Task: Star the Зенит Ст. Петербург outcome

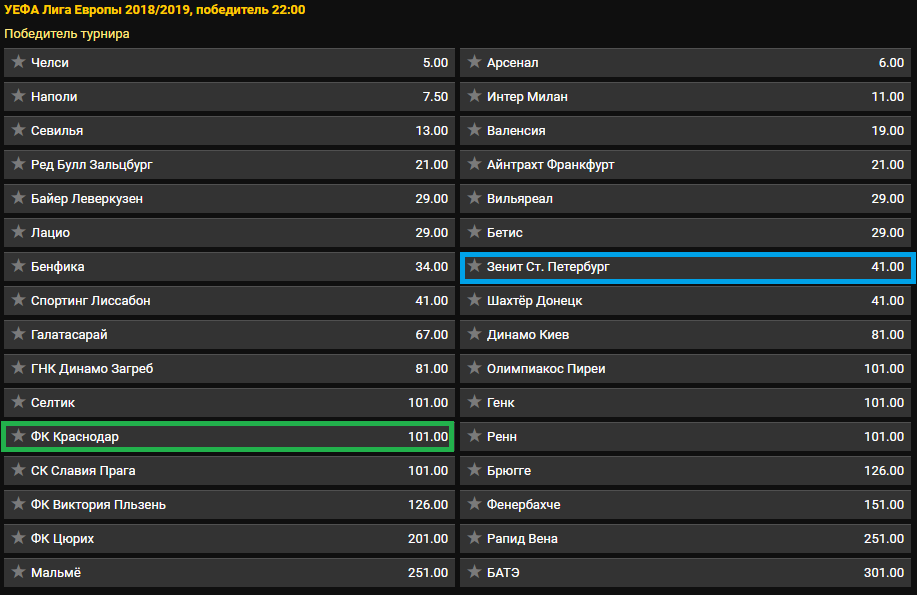Action: tap(474, 266)
